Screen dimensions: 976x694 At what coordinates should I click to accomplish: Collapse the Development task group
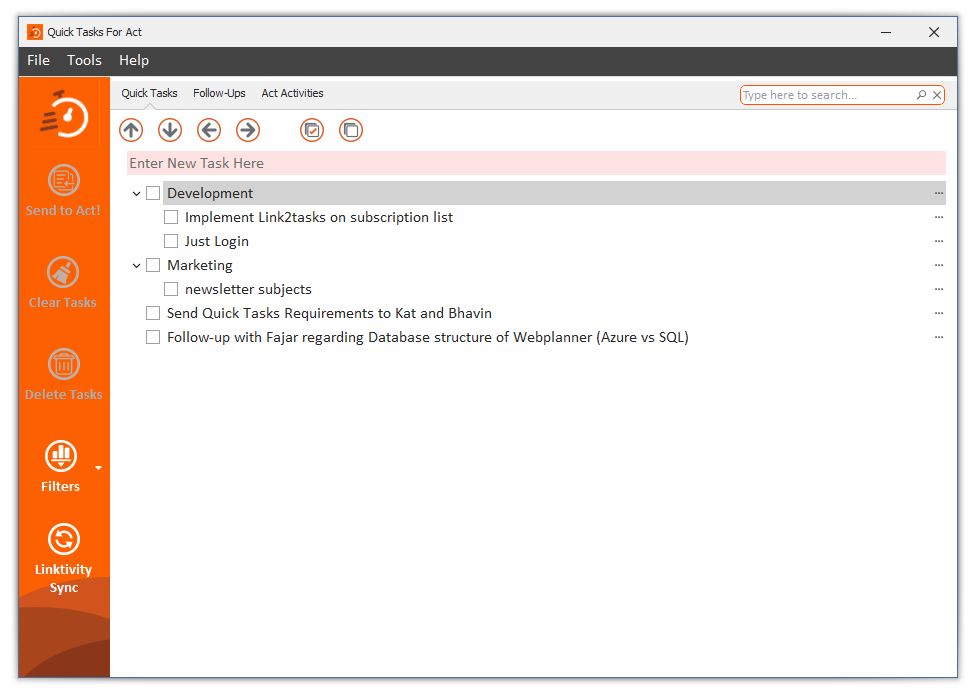coord(136,194)
